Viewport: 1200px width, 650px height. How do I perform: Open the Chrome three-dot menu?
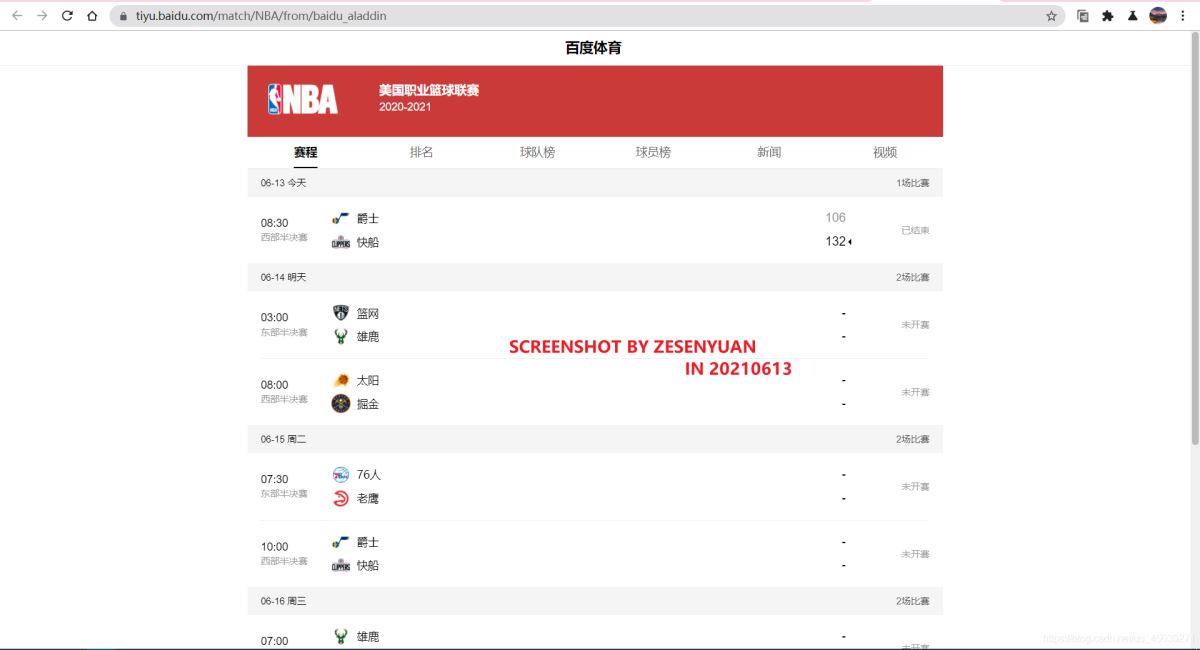point(1183,16)
